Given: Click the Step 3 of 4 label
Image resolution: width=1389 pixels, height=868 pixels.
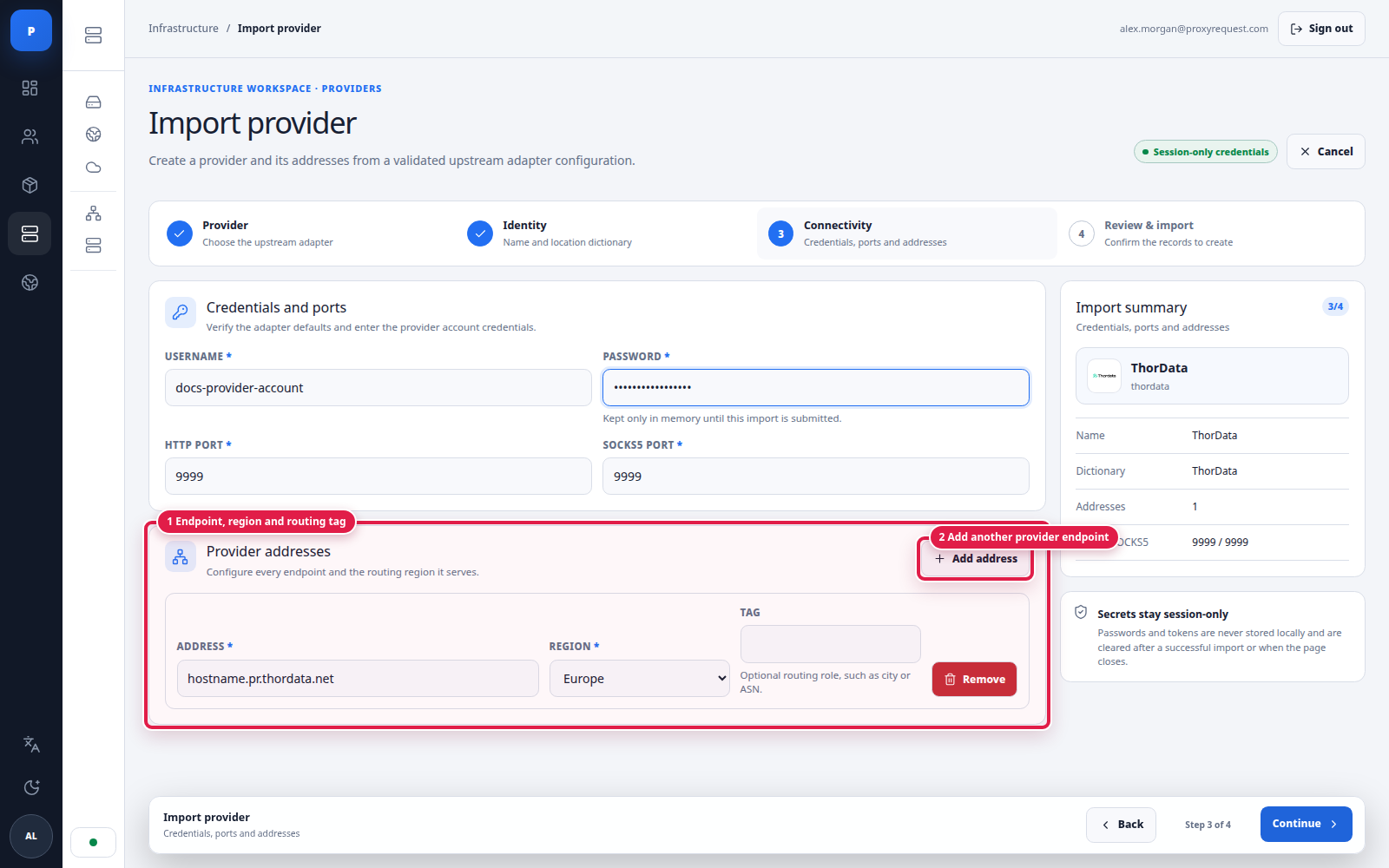Looking at the screenshot, I should click(1208, 825).
